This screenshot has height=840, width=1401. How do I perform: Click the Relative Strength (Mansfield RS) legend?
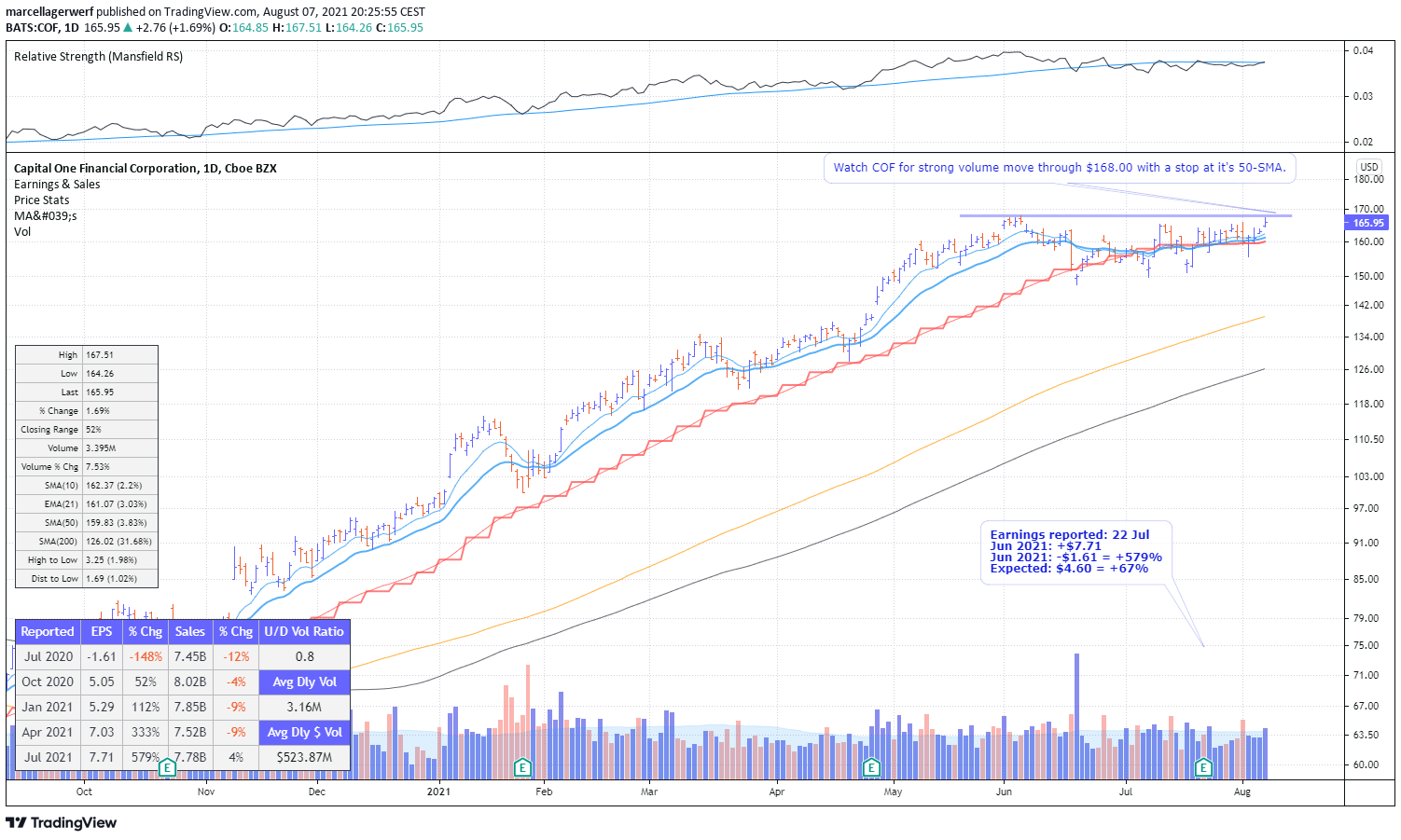[98, 57]
